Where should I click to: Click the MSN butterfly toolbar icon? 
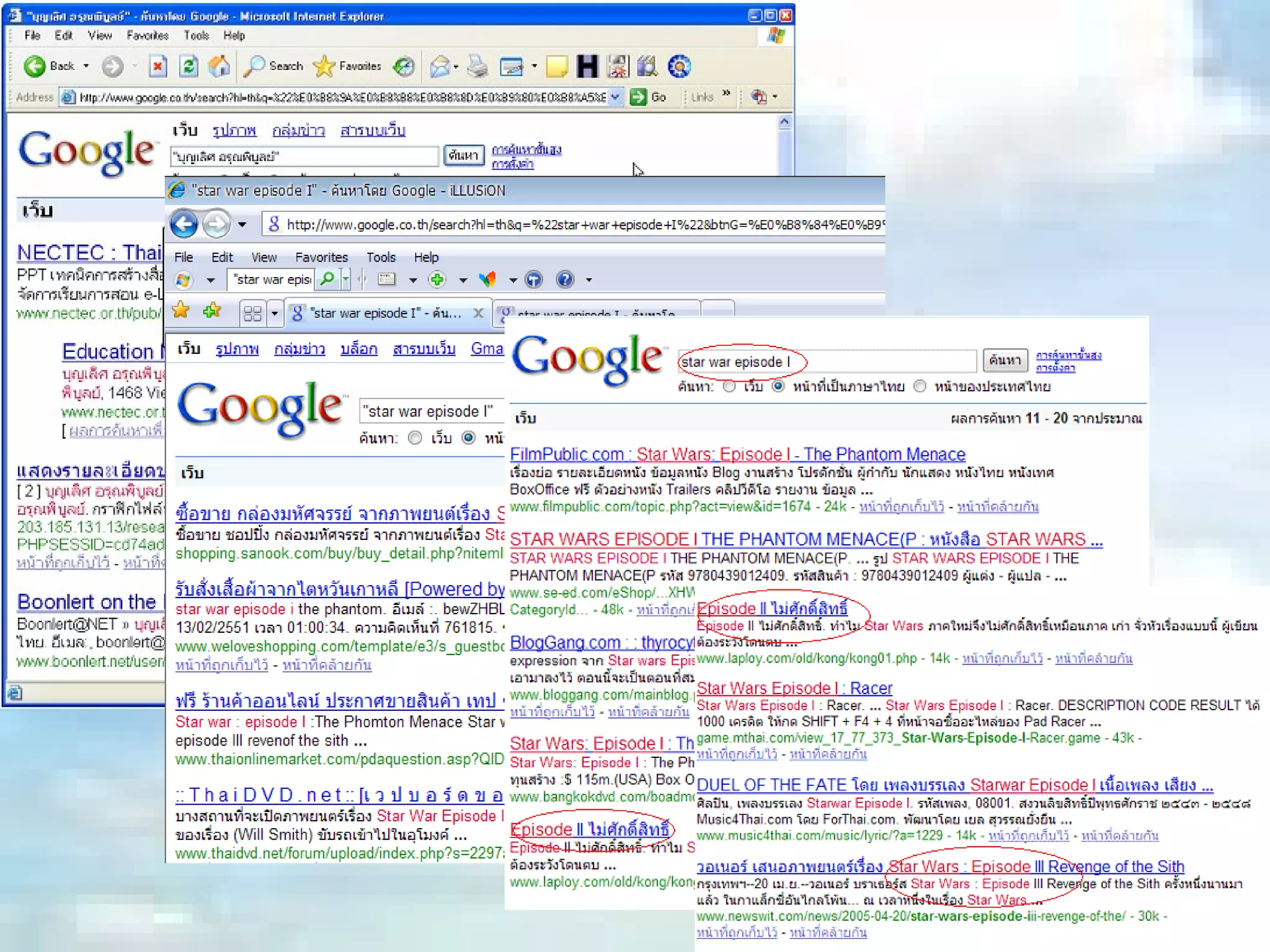click(x=488, y=280)
